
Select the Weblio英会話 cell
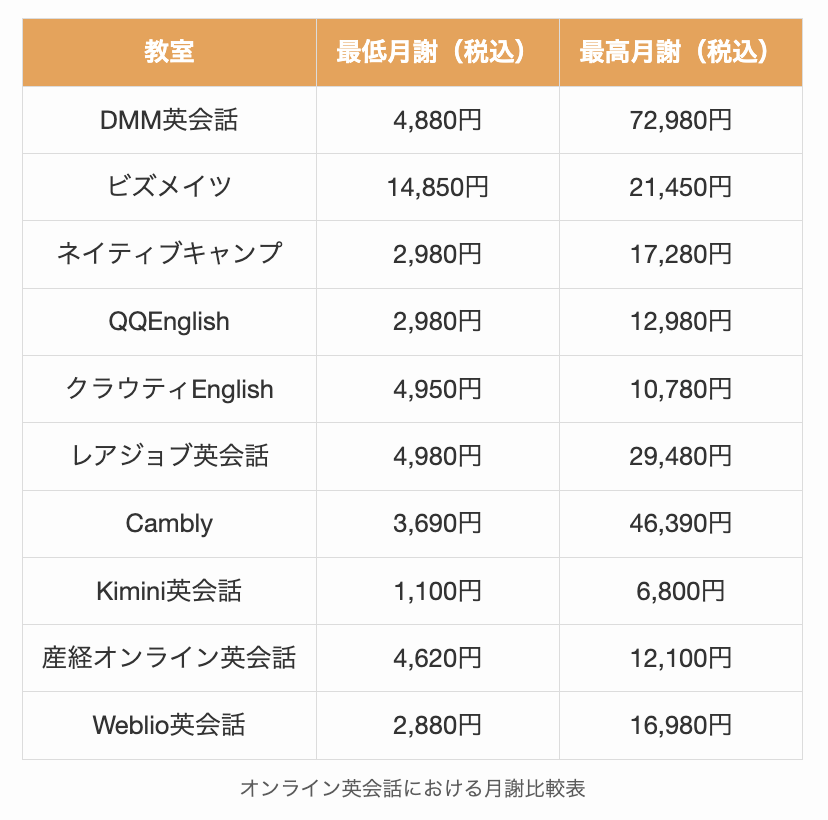(169, 725)
